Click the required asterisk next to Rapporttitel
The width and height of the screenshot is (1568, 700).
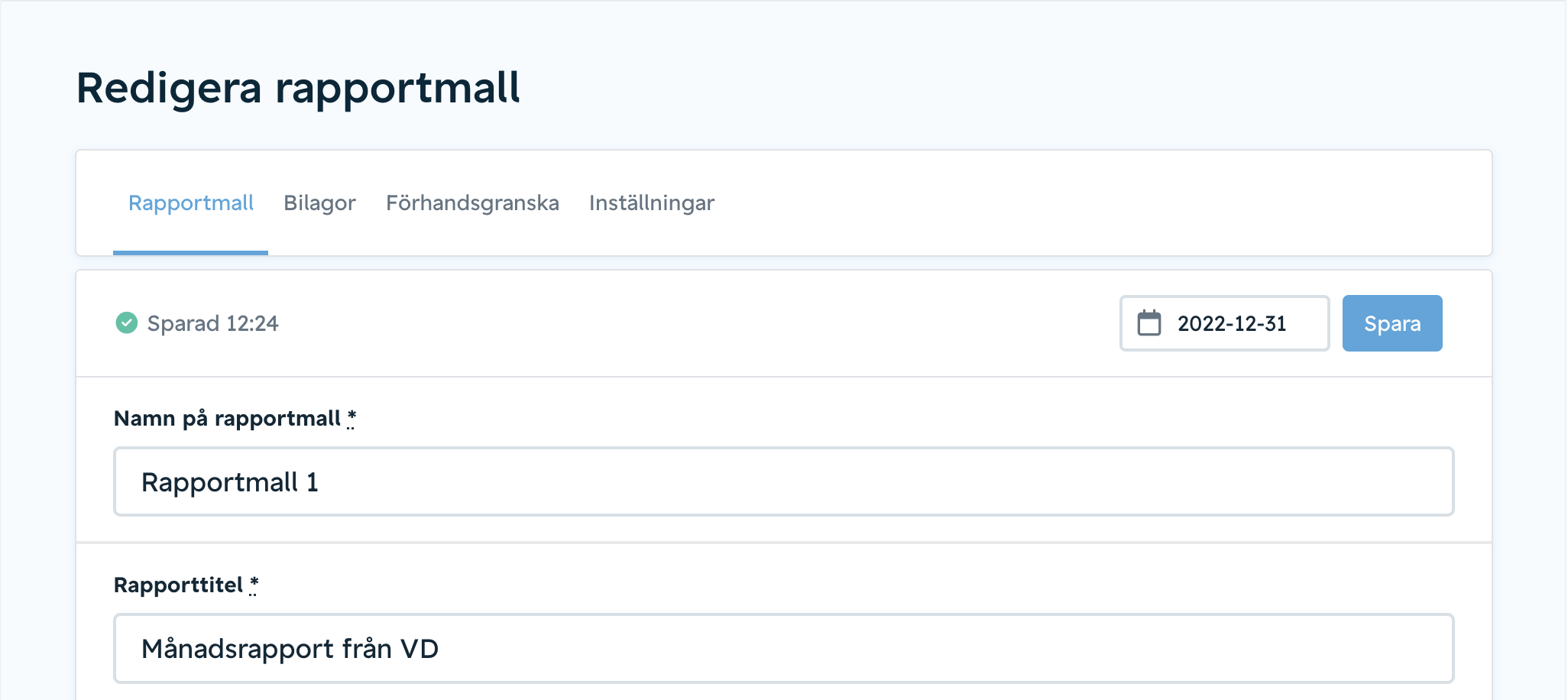click(254, 585)
